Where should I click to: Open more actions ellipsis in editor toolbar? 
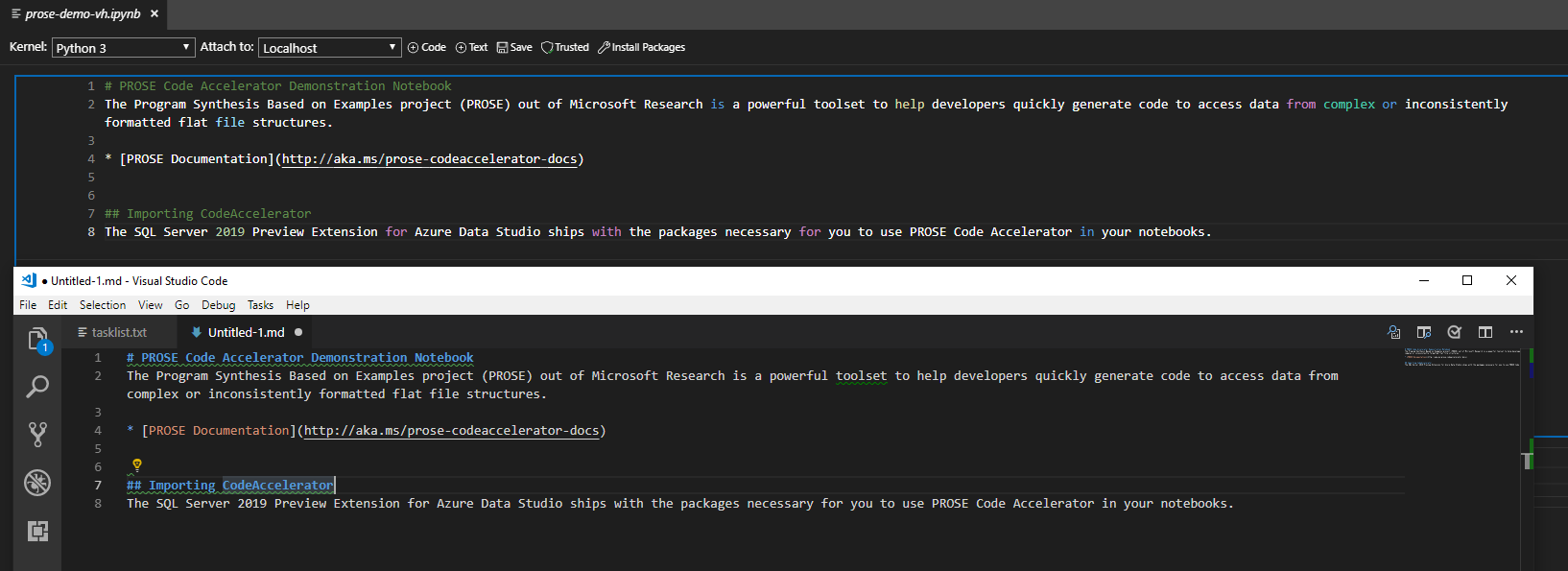click(1516, 332)
